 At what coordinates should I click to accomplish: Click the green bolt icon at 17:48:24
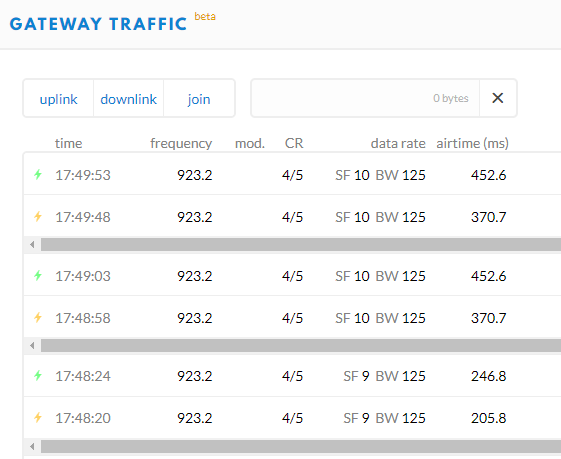pyautogui.click(x=38, y=376)
